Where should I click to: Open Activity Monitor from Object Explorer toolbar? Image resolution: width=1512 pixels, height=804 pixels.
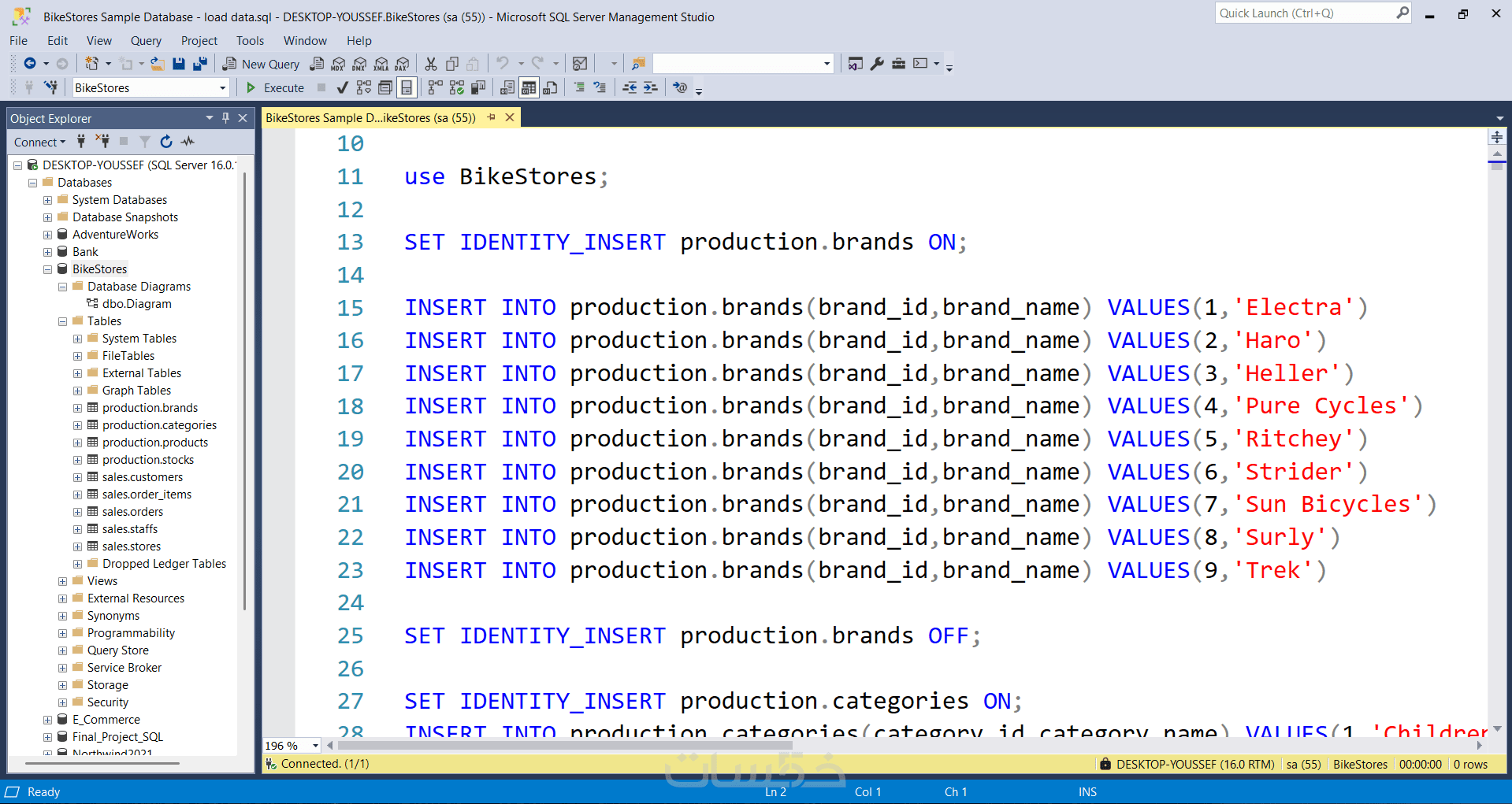coord(188,142)
